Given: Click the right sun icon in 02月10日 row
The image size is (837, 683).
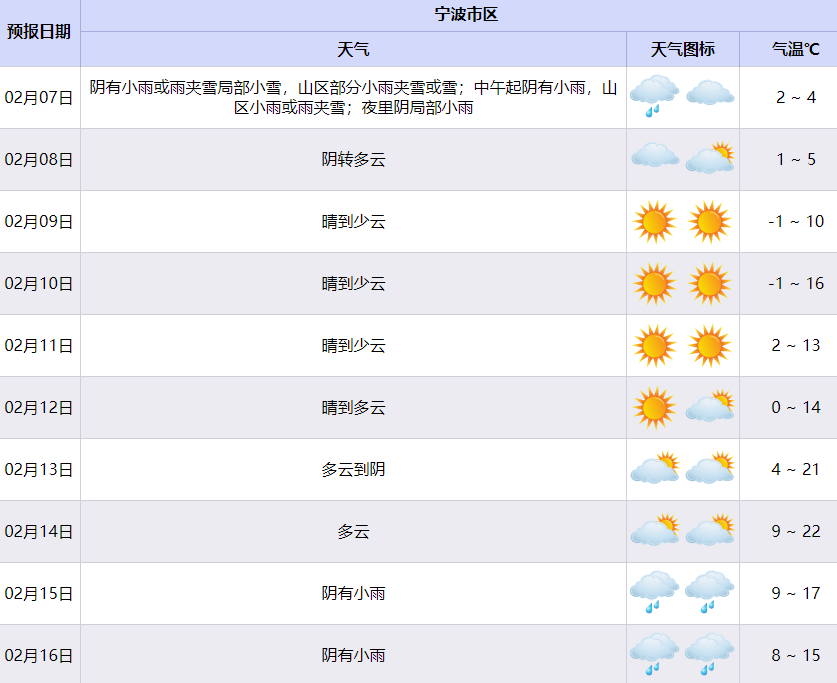Looking at the screenshot, I should (x=710, y=284).
